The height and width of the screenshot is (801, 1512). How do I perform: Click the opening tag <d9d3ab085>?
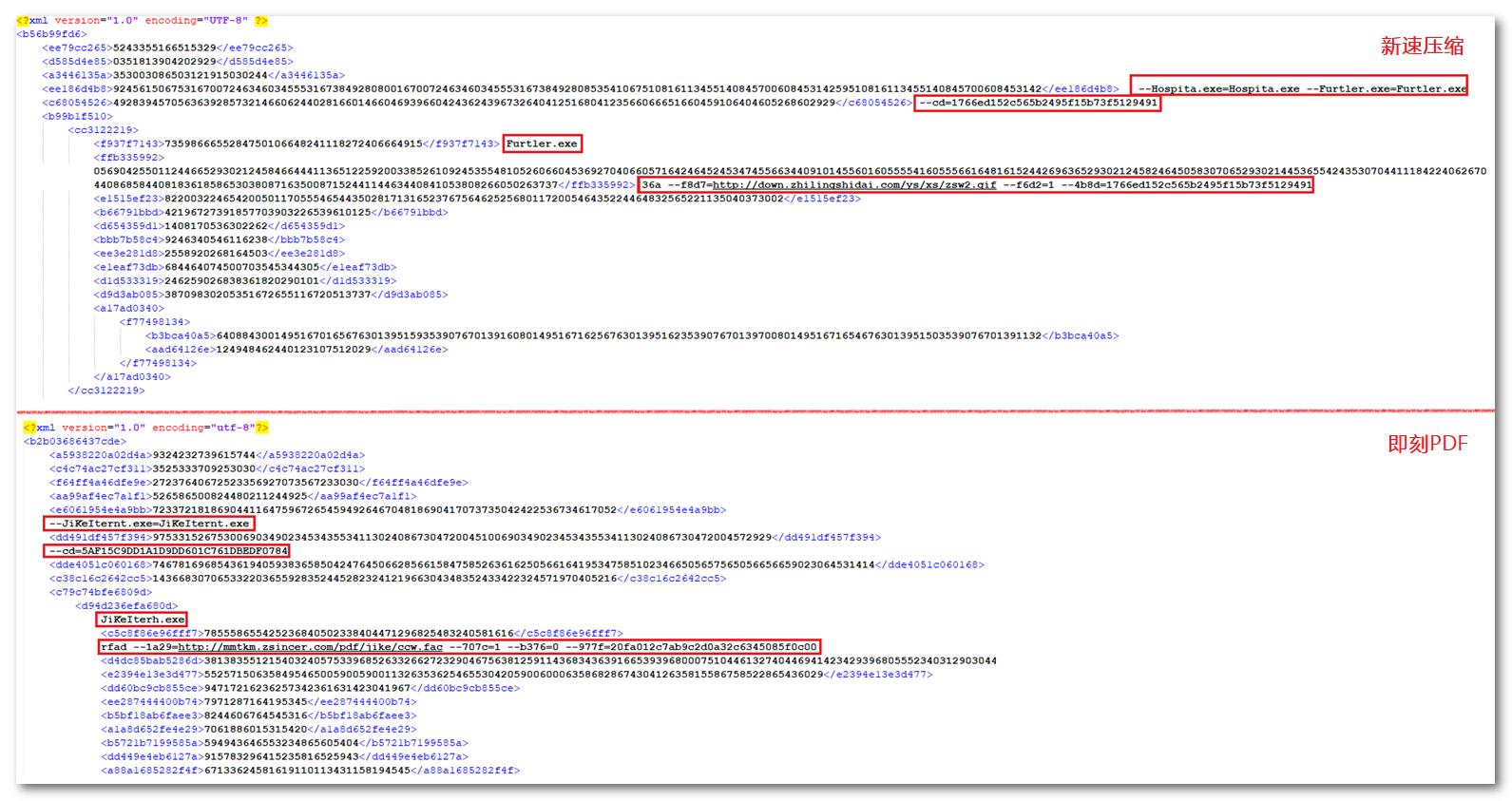coord(128,295)
